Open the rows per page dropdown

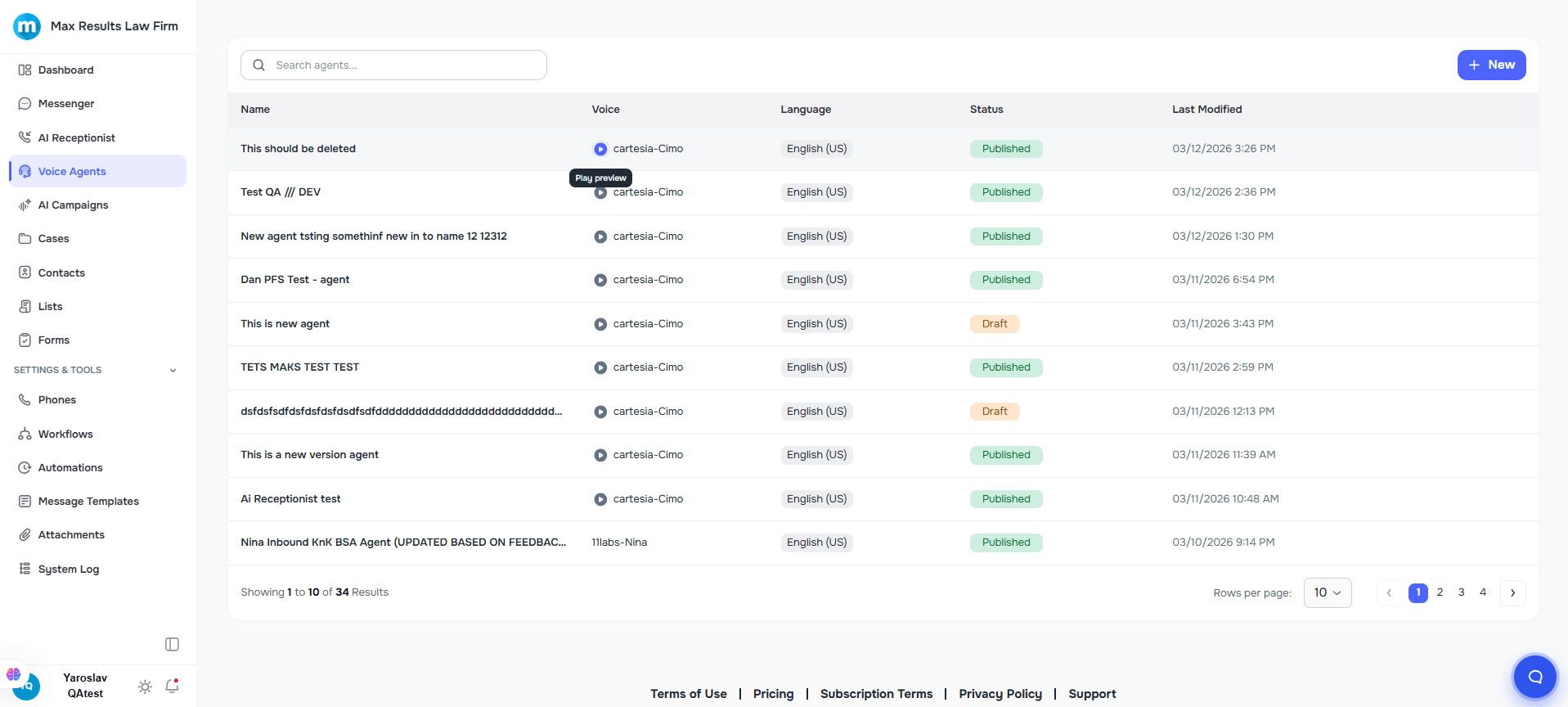pyautogui.click(x=1327, y=592)
